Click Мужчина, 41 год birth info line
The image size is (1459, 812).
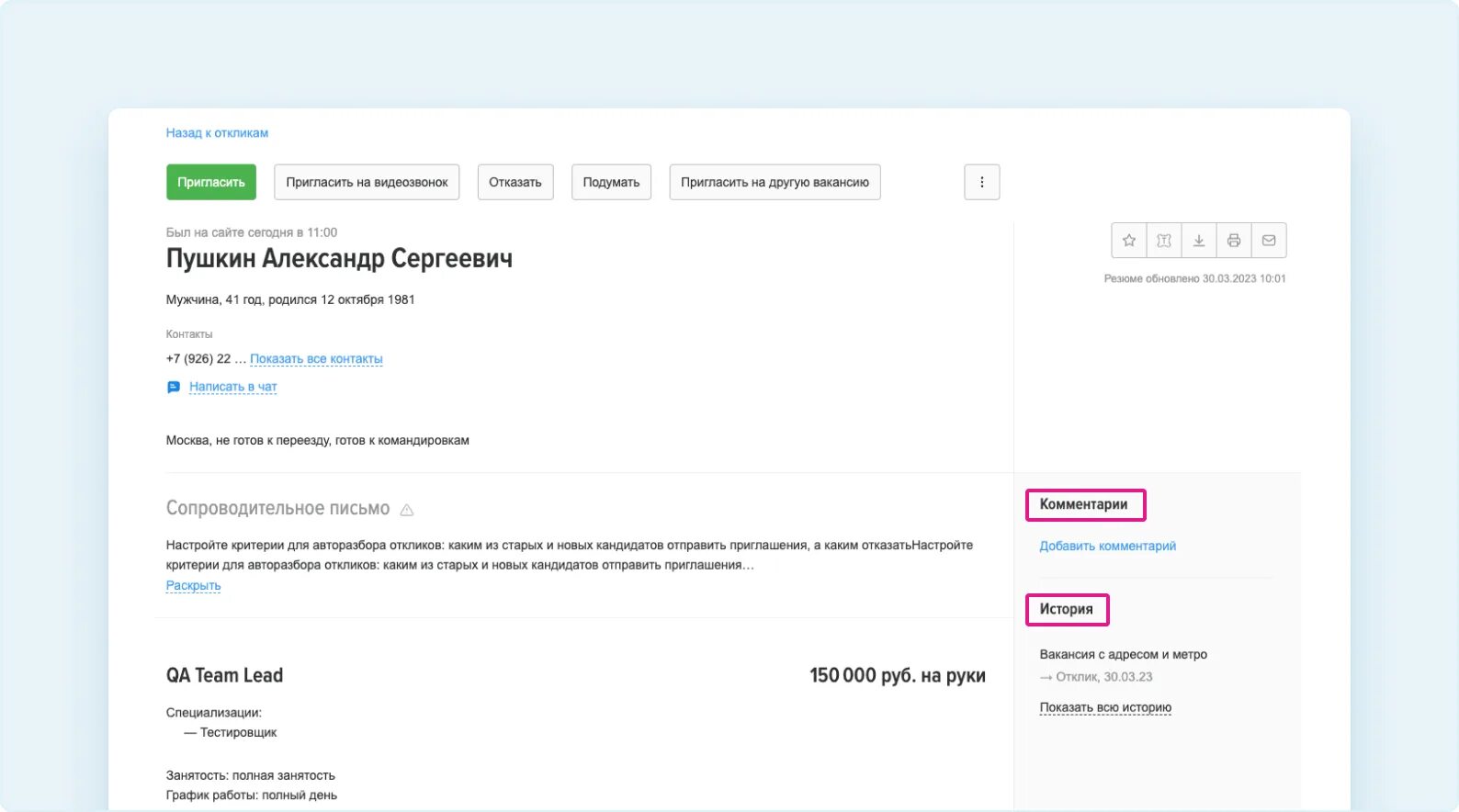click(x=290, y=299)
